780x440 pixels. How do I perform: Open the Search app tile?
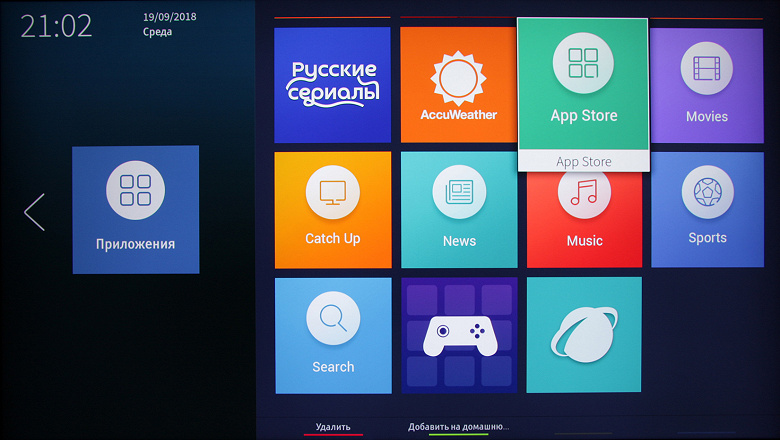click(x=333, y=336)
